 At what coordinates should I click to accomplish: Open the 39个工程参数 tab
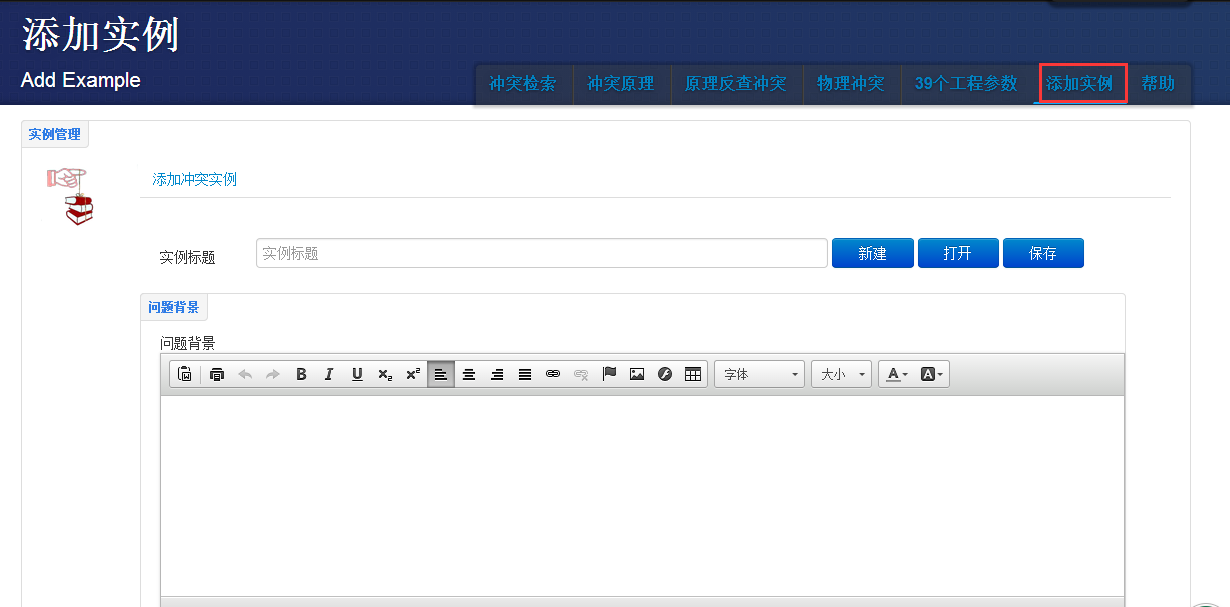965,84
